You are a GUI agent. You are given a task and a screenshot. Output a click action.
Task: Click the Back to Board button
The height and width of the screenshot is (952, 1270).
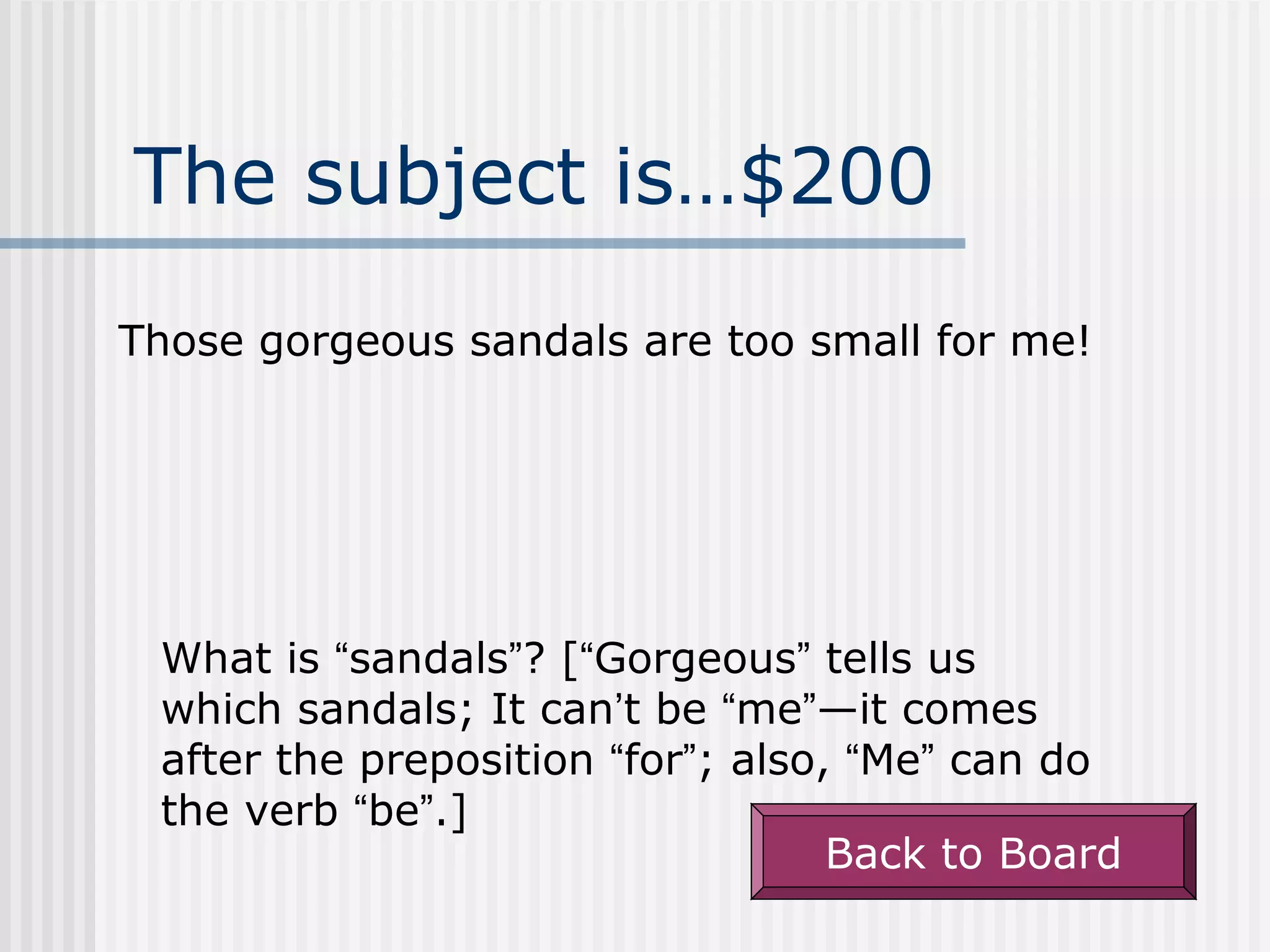click(973, 852)
